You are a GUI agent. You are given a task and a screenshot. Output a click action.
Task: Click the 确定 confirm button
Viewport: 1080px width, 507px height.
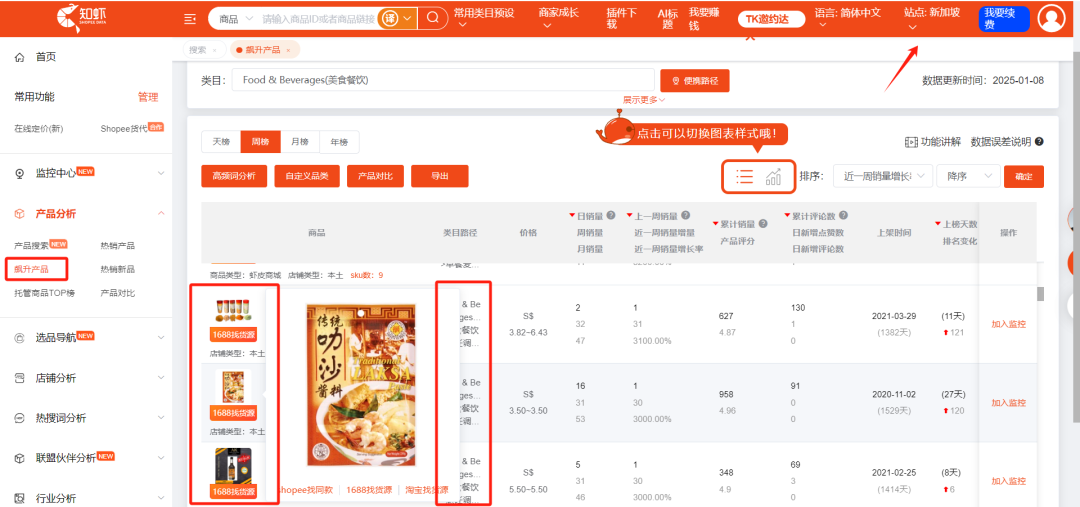(x=1024, y=176)
